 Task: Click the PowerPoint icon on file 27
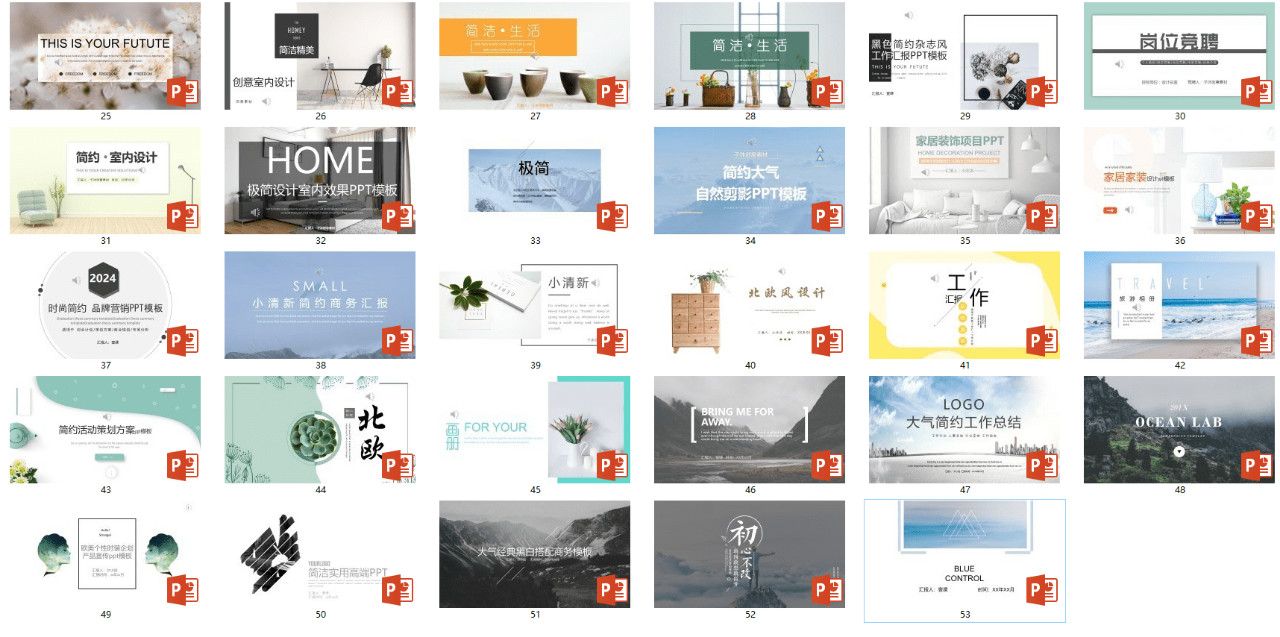tap(613, 92)
